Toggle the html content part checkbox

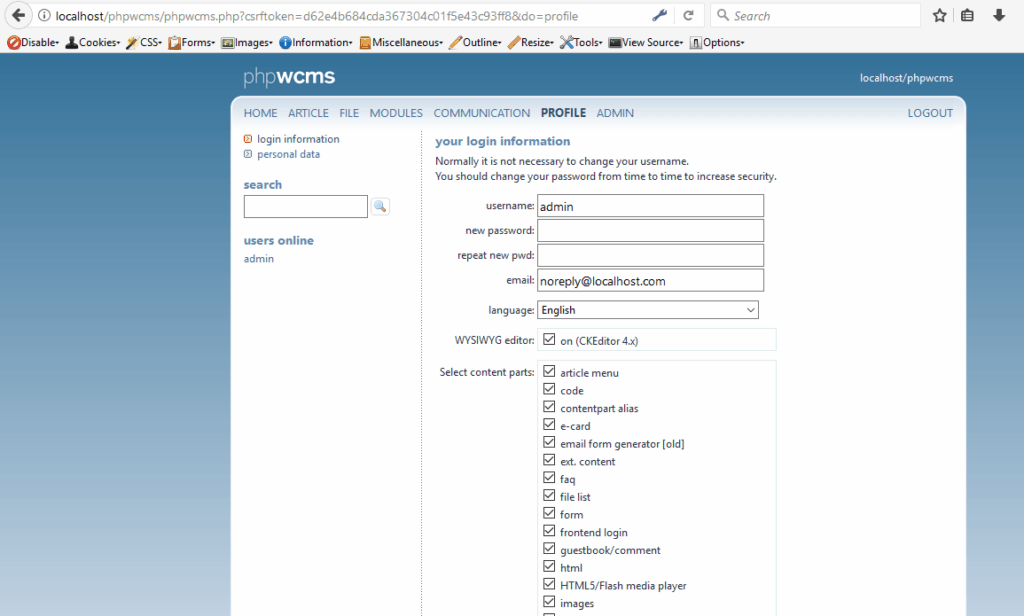pos(549,566)
